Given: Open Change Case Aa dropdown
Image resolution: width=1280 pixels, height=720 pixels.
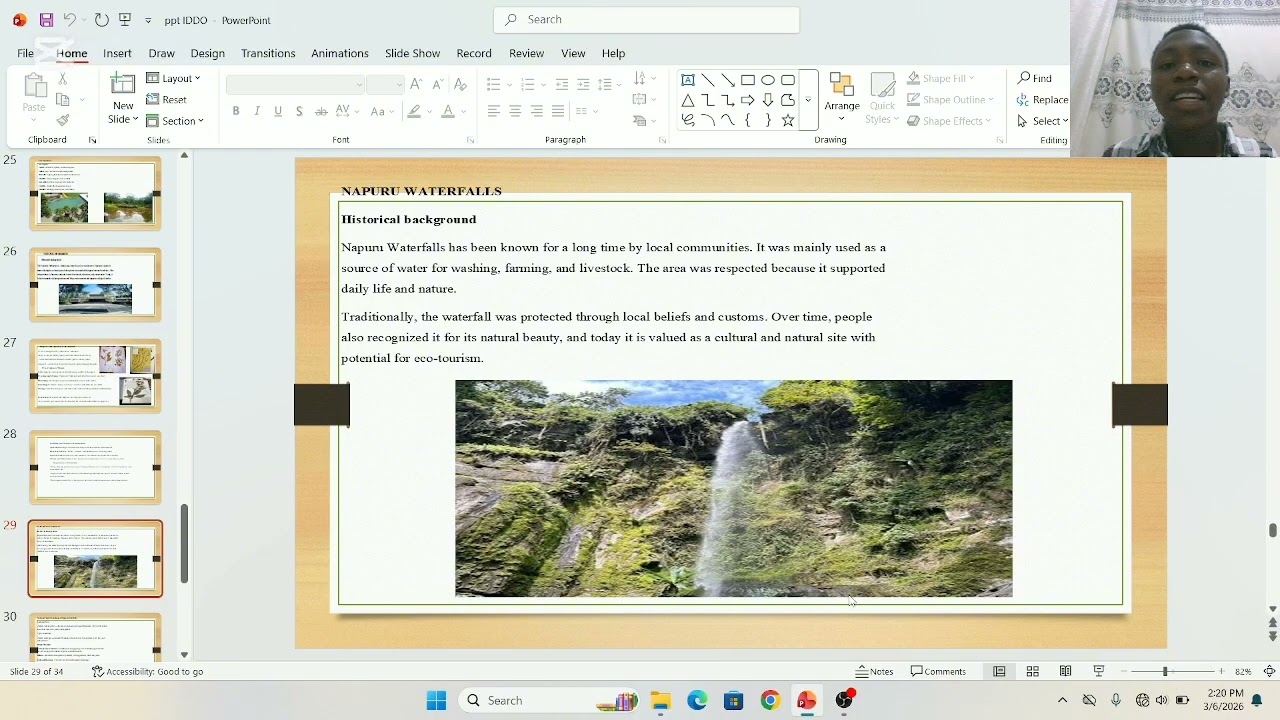Looking at the screenshot, I should click(383, 111).
